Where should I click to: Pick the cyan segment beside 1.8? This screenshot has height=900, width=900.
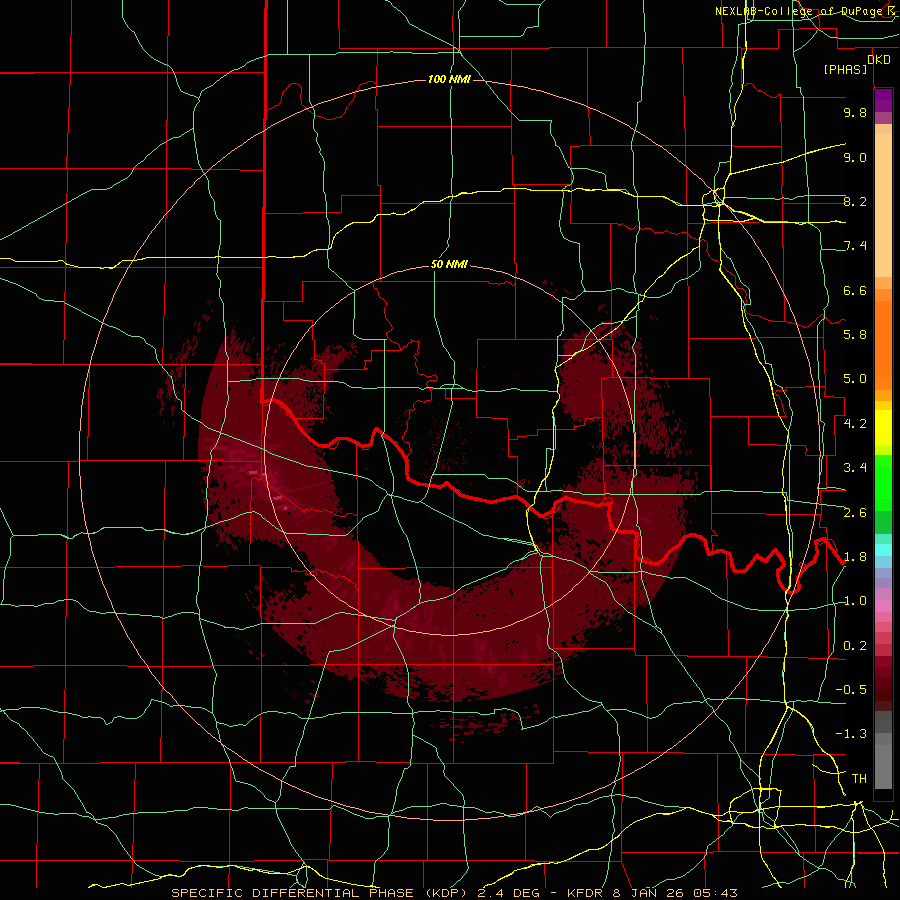883,550
